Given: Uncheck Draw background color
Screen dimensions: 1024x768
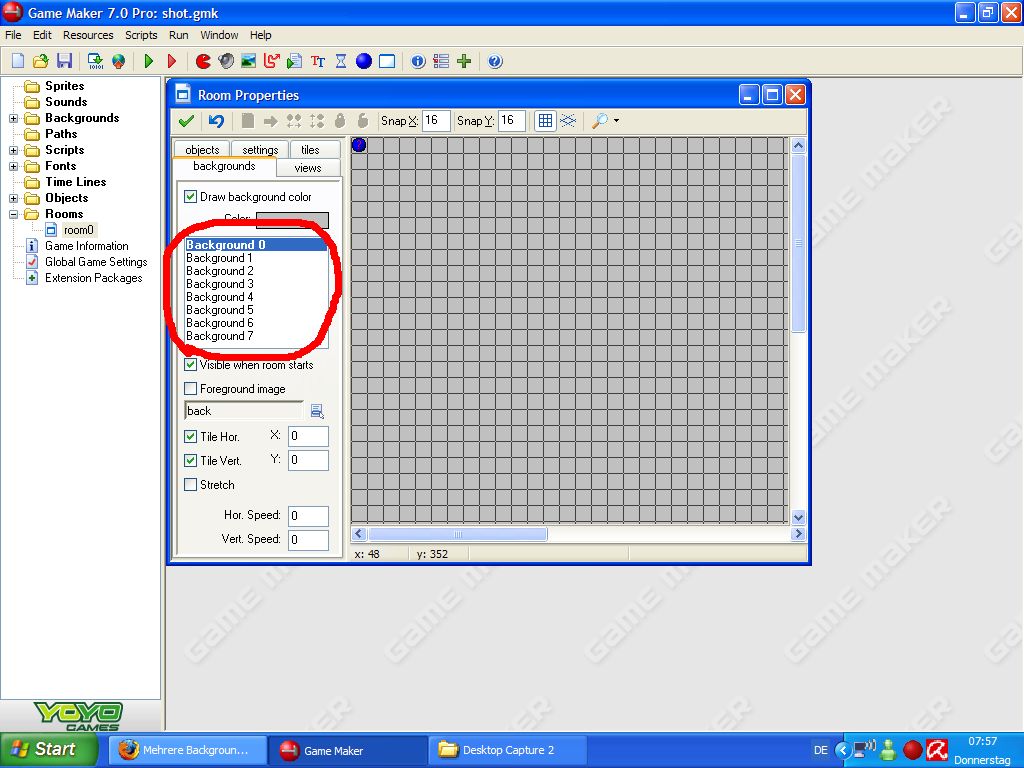Looking at the screenshot, I should coord(191,197).
